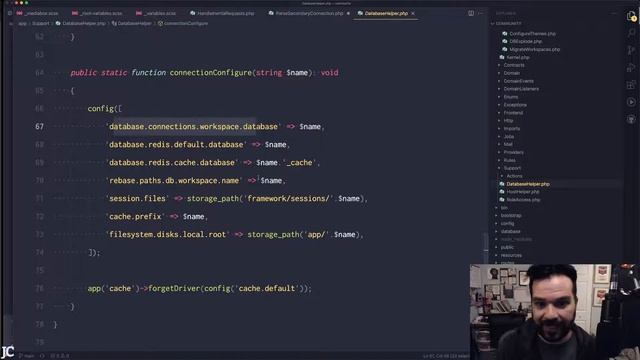Screen dimensions: 640x360
Task: Click PHP icon of ConfigureThemes.php file
Action: (x=505, y=33)
